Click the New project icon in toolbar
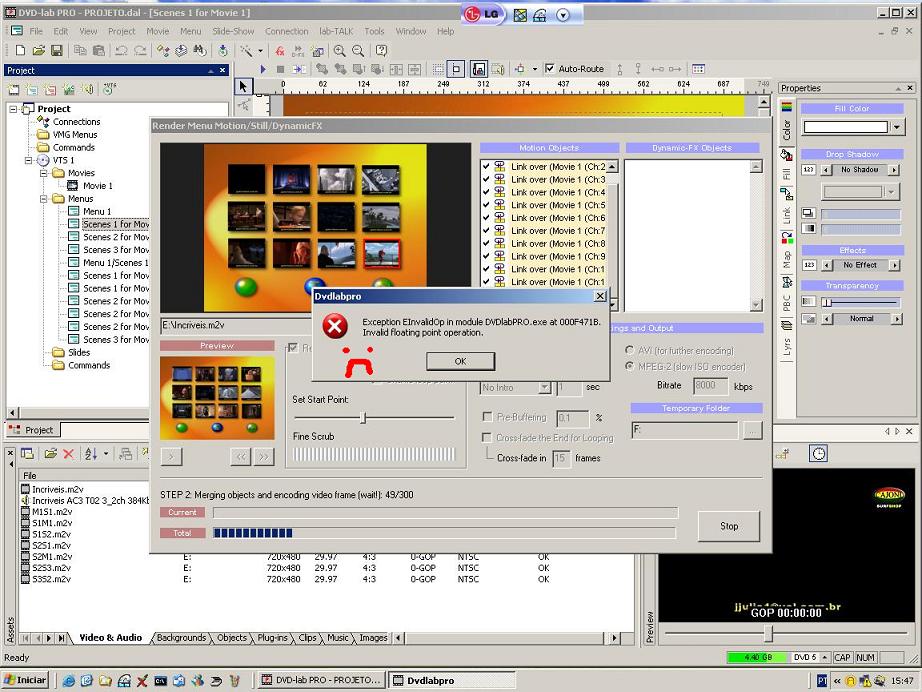Image resolution: width=922 pixels, height=692 pixels. point(20,51)
